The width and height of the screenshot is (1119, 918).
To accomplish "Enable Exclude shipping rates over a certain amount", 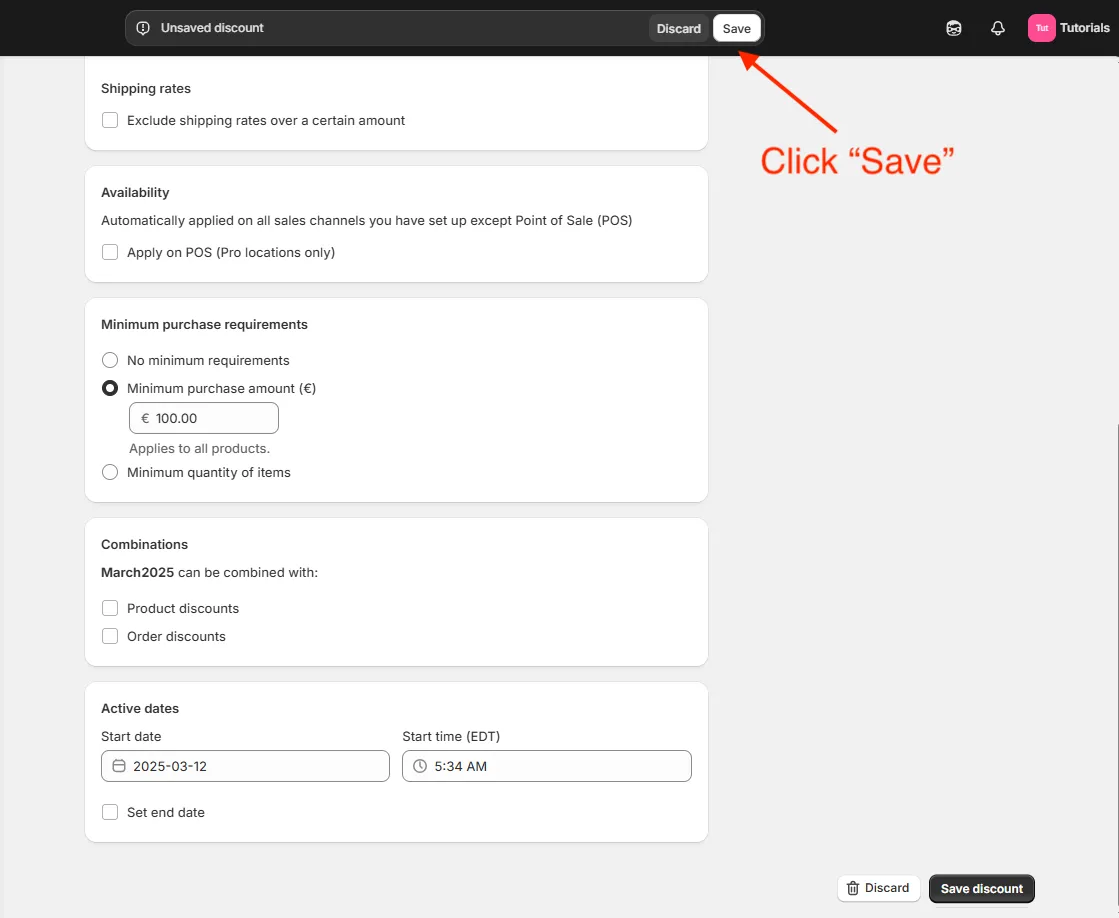I will [x=110, y=119].
